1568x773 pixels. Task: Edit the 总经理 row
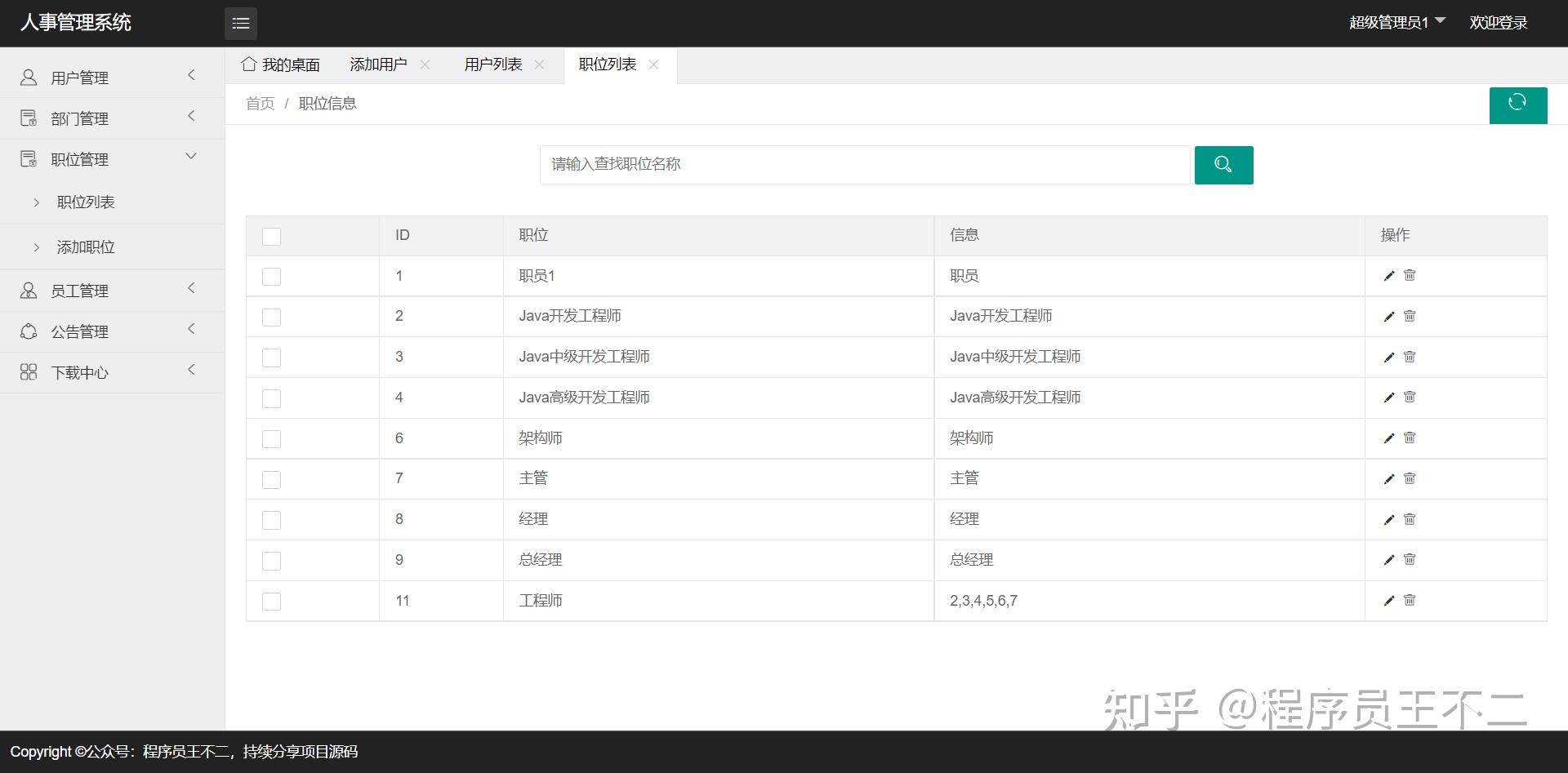tap(1389, 560)
